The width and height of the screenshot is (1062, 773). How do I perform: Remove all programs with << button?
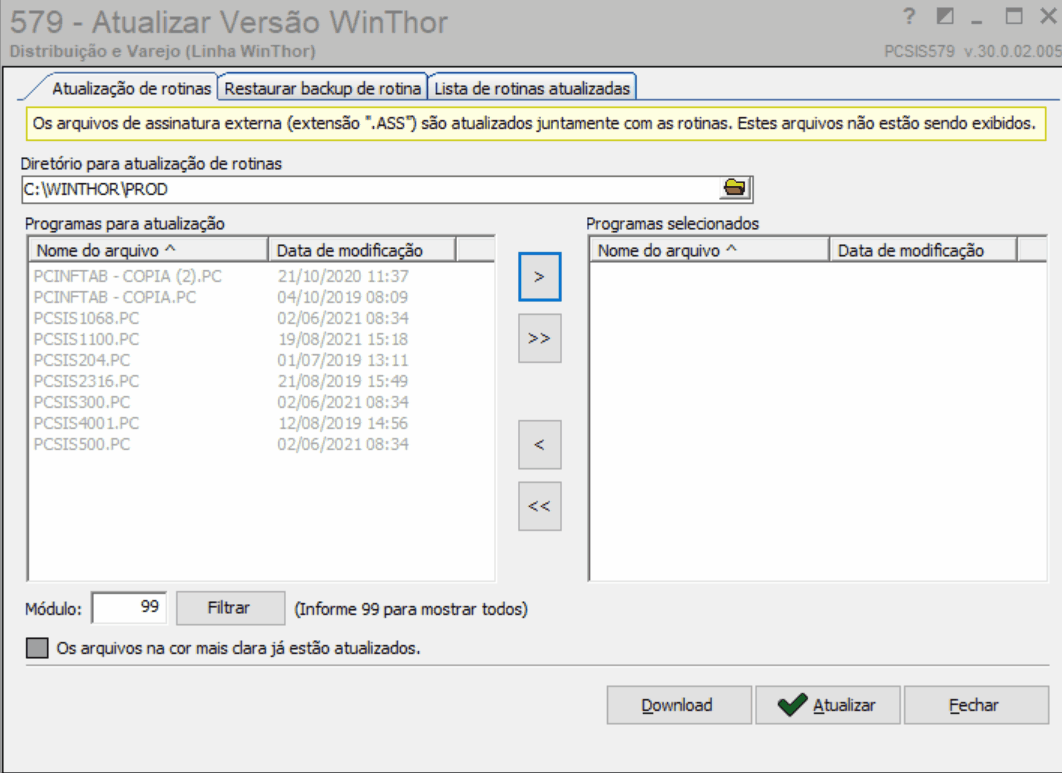coord(539,506)
